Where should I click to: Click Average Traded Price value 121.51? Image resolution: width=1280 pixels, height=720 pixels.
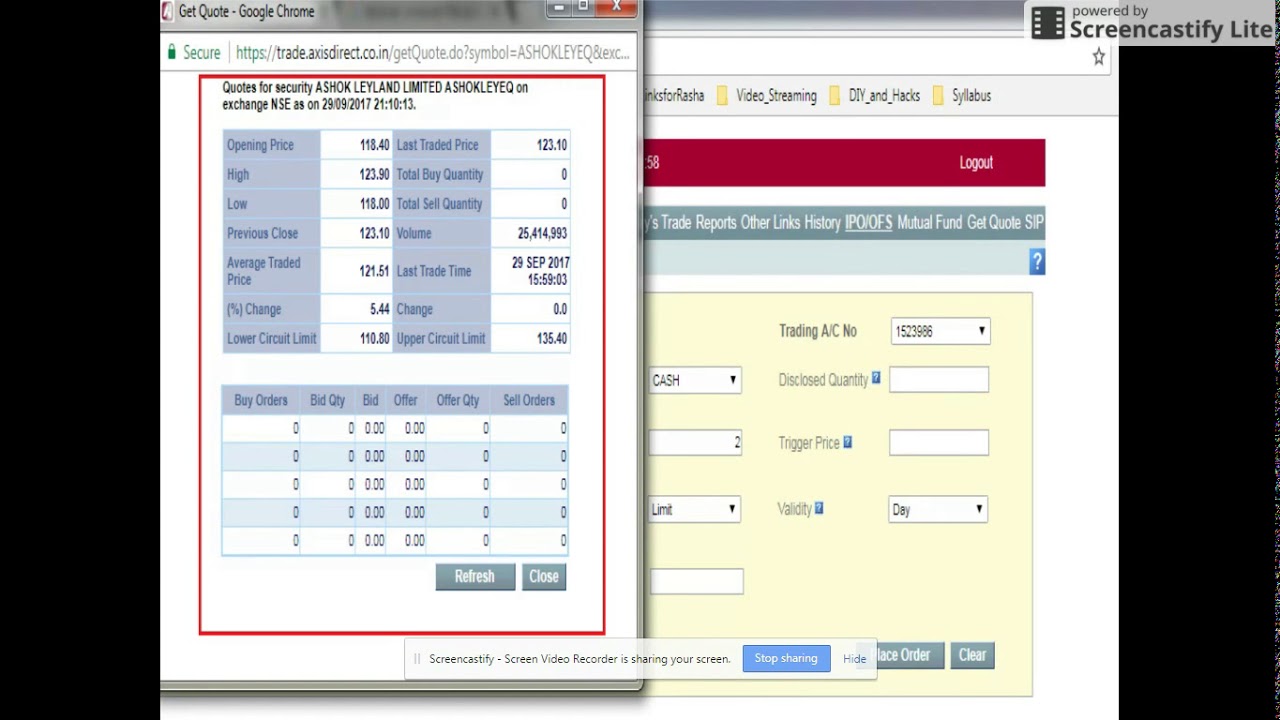(374, 271)
